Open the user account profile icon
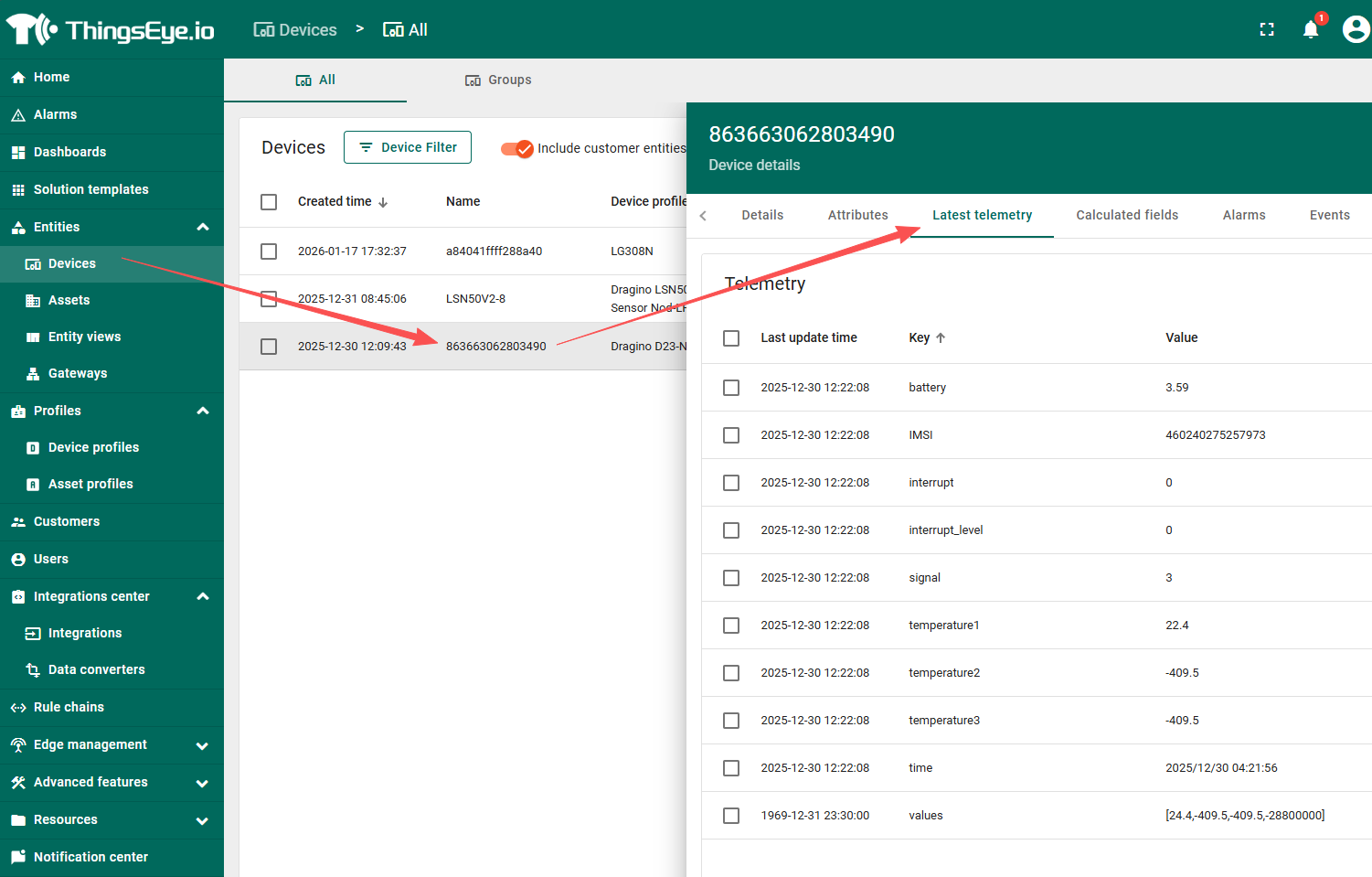1372x877 pixels. (x=1355, y=30)
